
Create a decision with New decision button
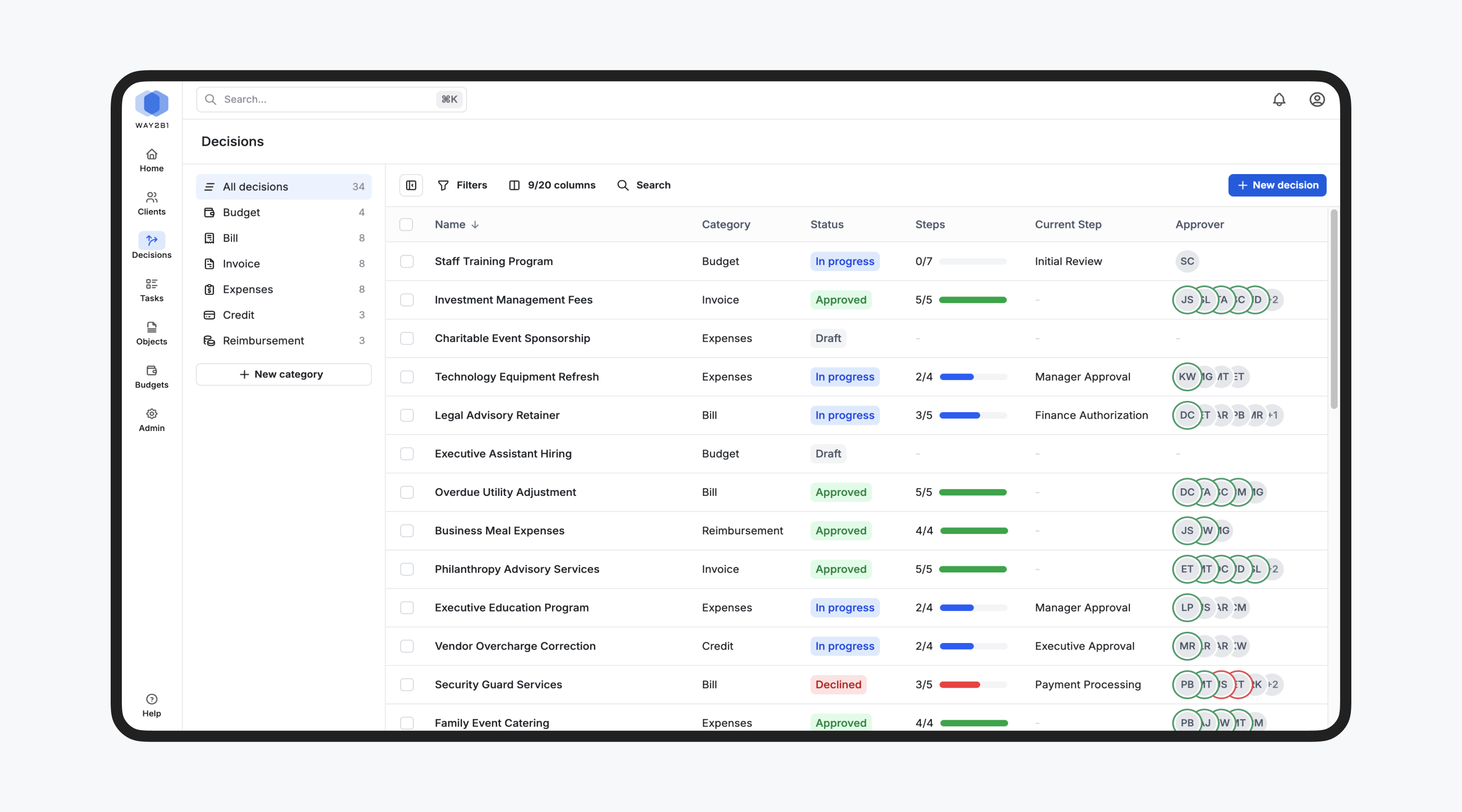[x=1277, y=185]
